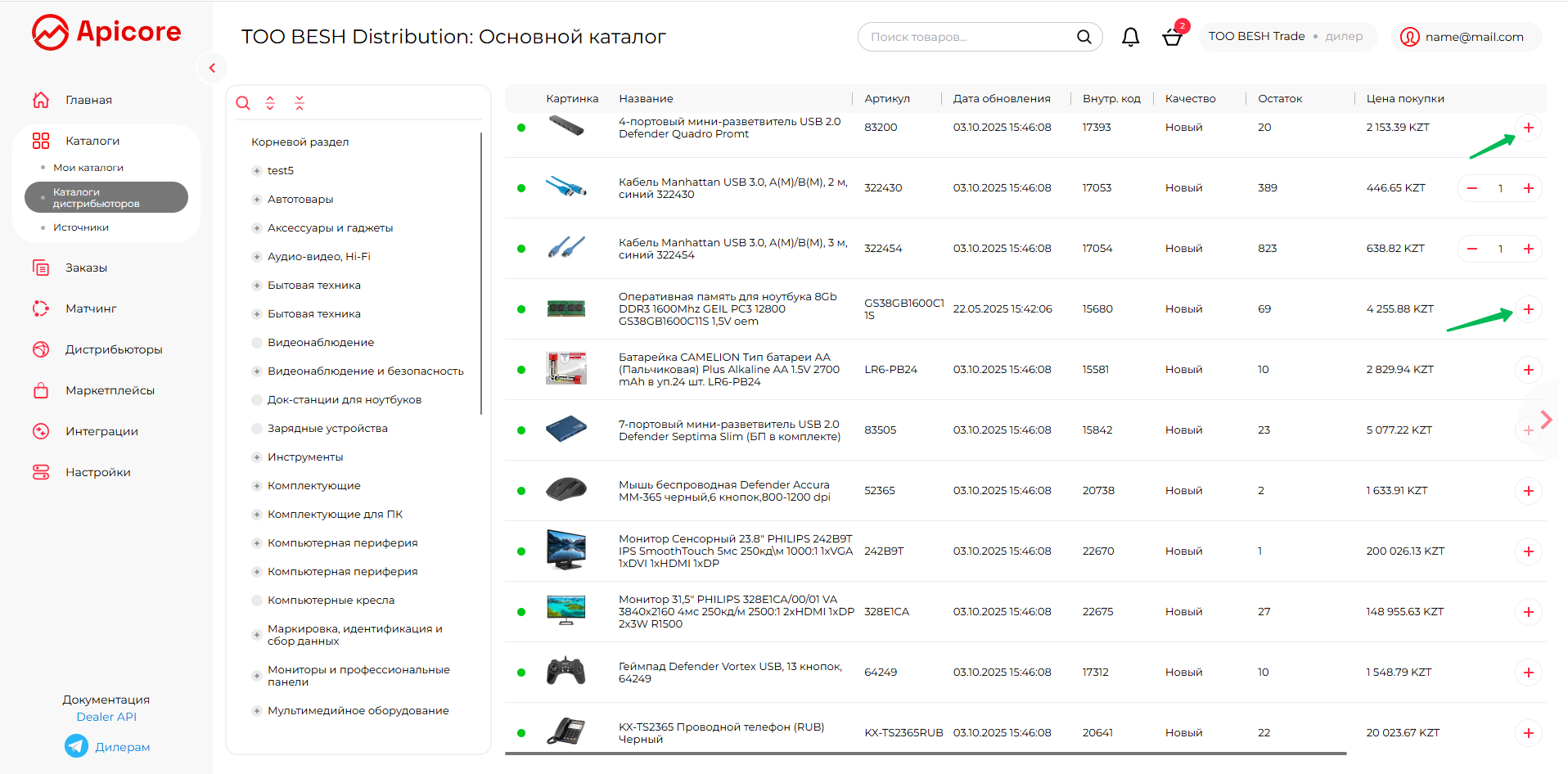The width and height of the screenshot is (1568, 774).
Task: Collapse the left sidebar with arrow button
Action: pos(212,68)
